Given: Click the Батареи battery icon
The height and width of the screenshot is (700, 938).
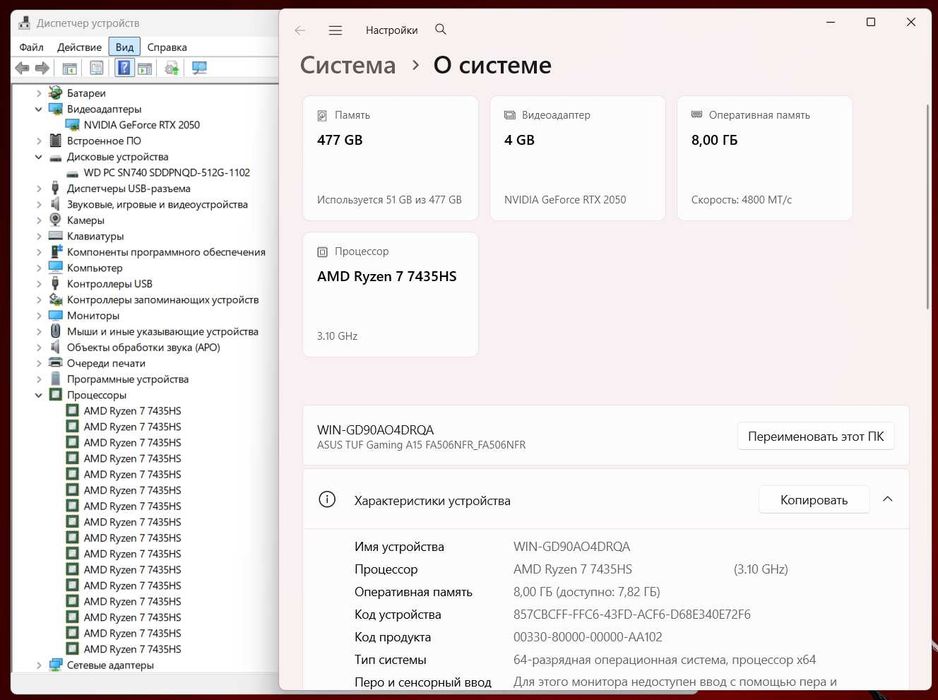Looking at the screenshot, I should pos(56,93).
